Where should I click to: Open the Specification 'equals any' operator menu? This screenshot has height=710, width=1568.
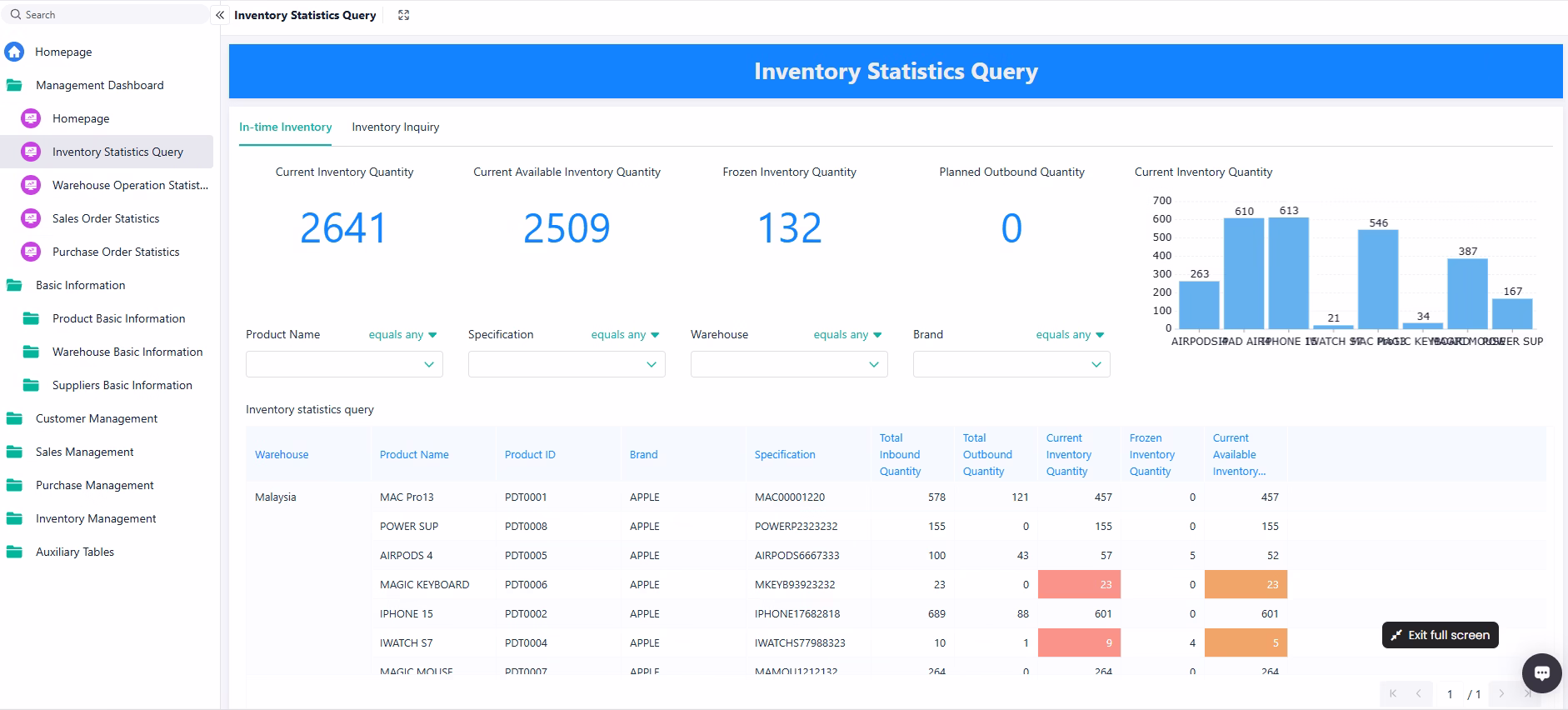(x=625, y=335)
